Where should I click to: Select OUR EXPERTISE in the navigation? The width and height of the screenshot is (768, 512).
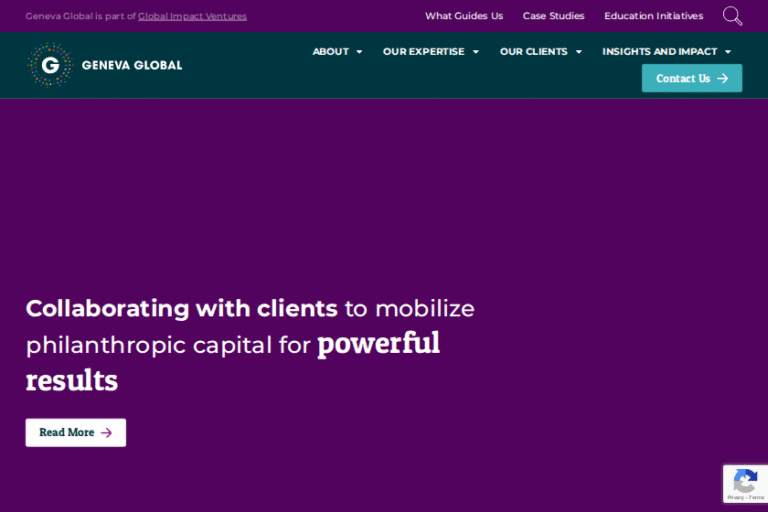click(423, 51)
